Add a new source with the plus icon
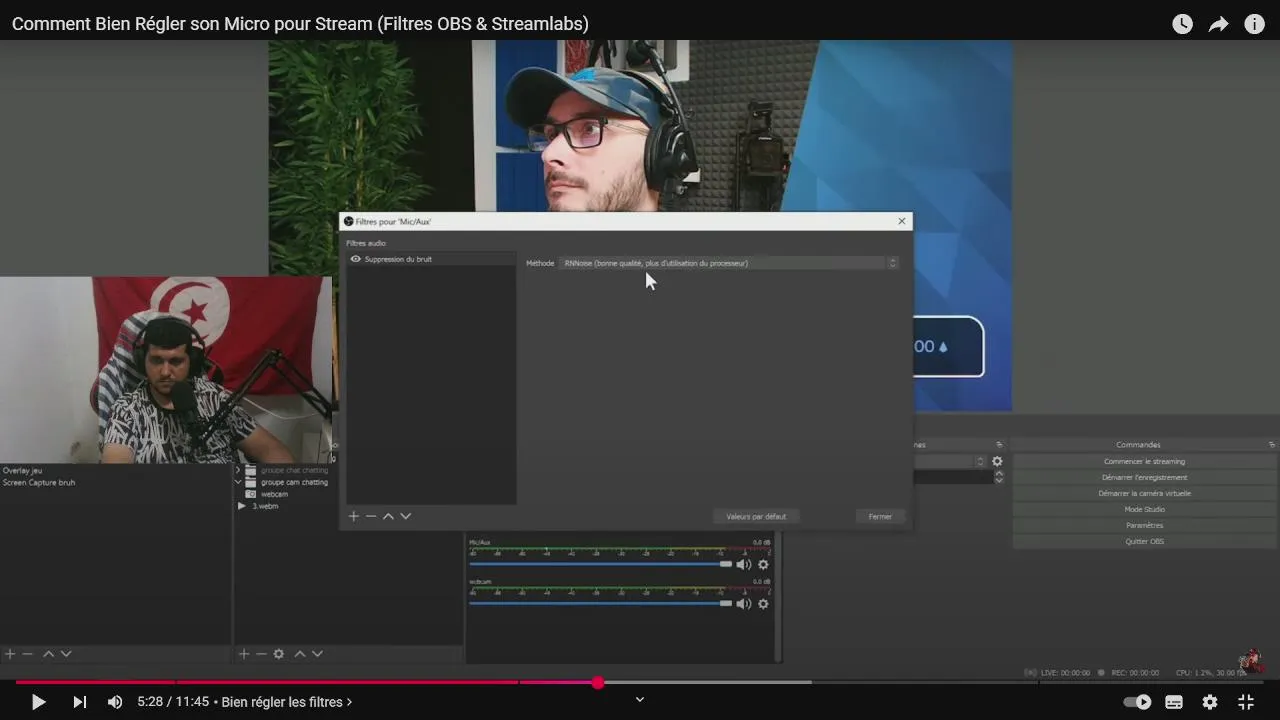This screenshot has width=1280, height=720. click(243, 654)
